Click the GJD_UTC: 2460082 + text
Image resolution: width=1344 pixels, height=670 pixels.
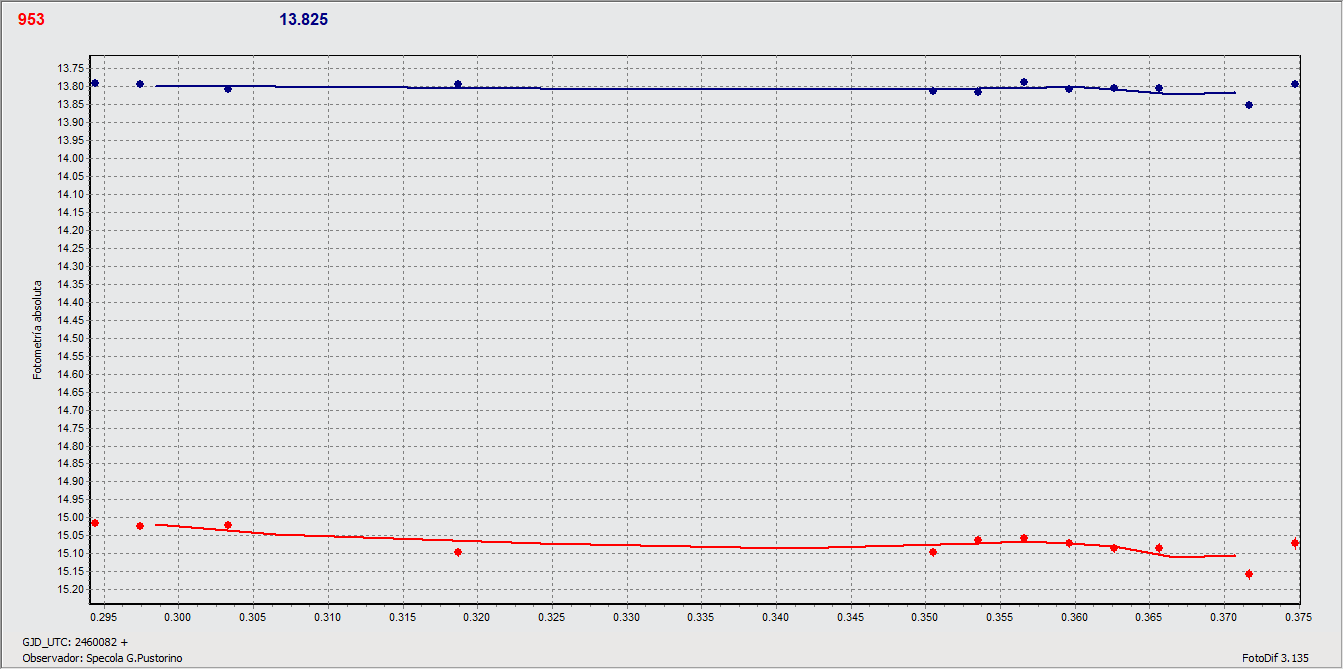tap(75, 641)
